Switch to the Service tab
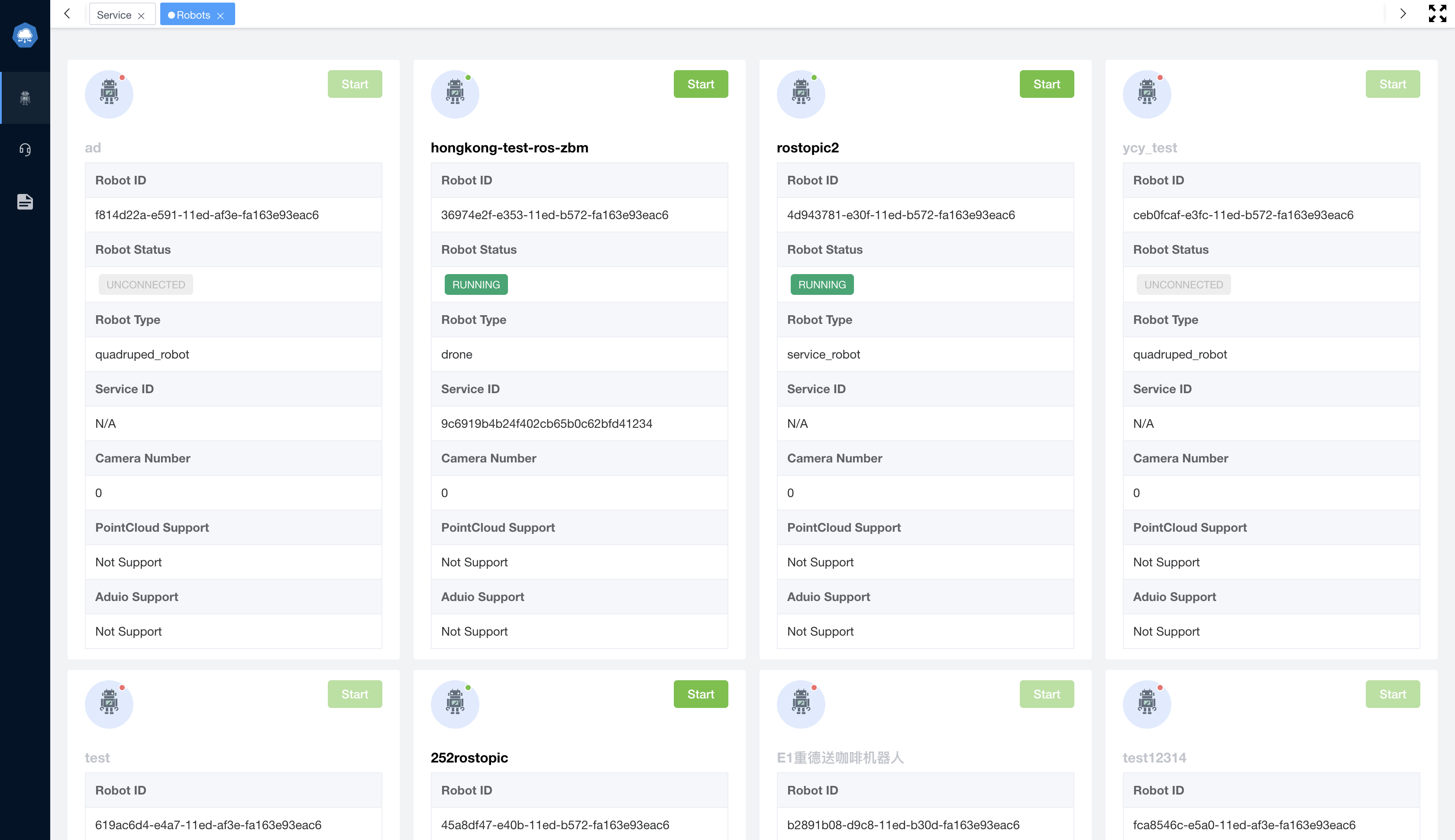This screenshot has height=840, width=1455. 114,15
